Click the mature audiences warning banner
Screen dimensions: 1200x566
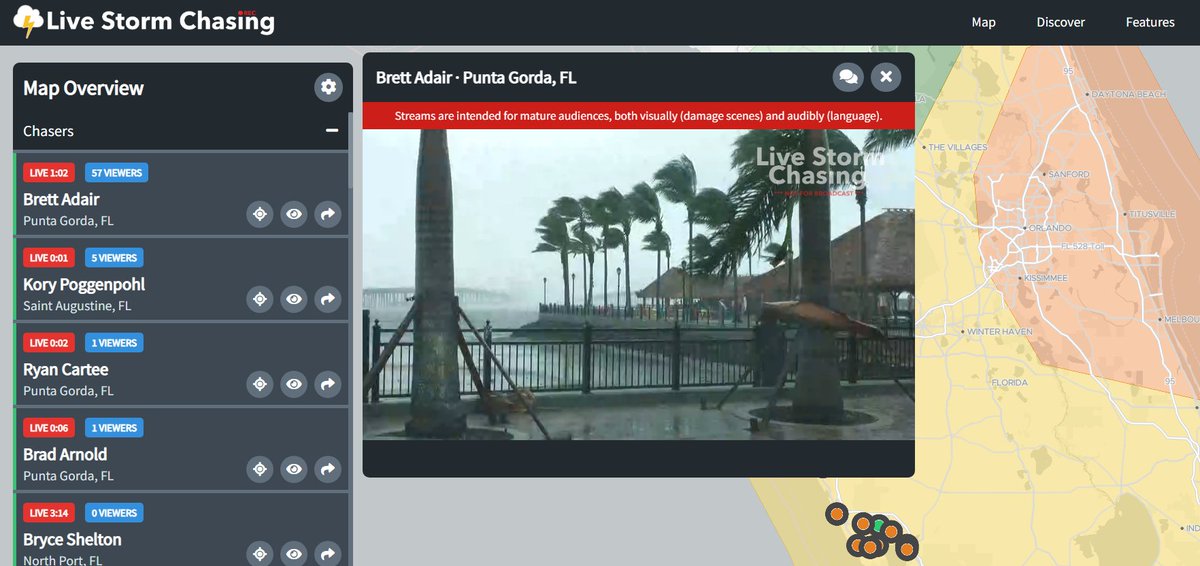[x=638, y=116]
